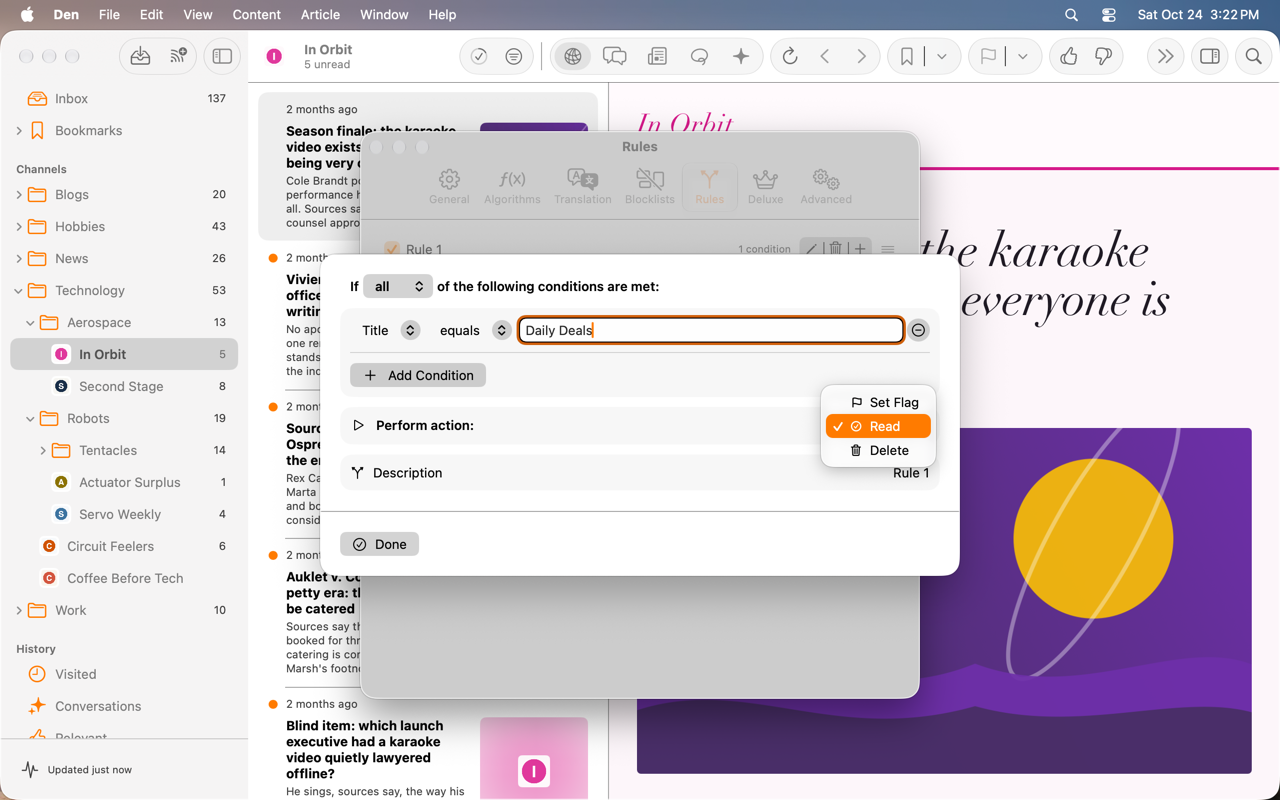Open the Title field selector dropdown

[410, 330]
